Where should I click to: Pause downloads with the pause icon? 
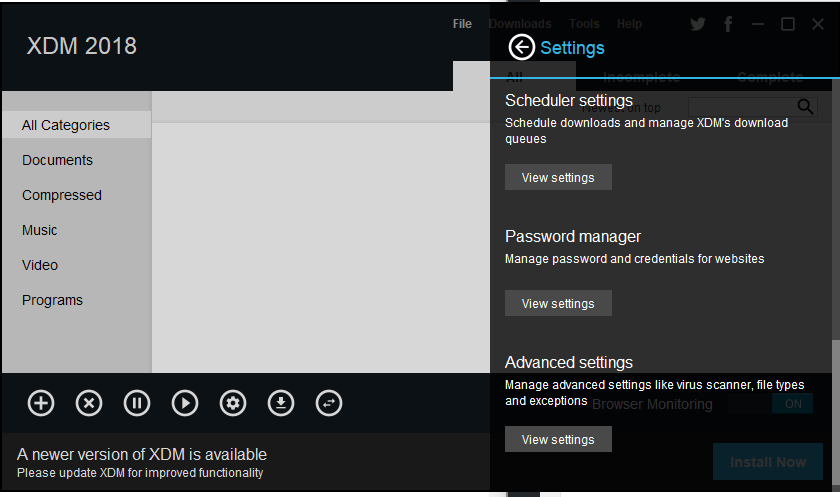tap(137, 403)
